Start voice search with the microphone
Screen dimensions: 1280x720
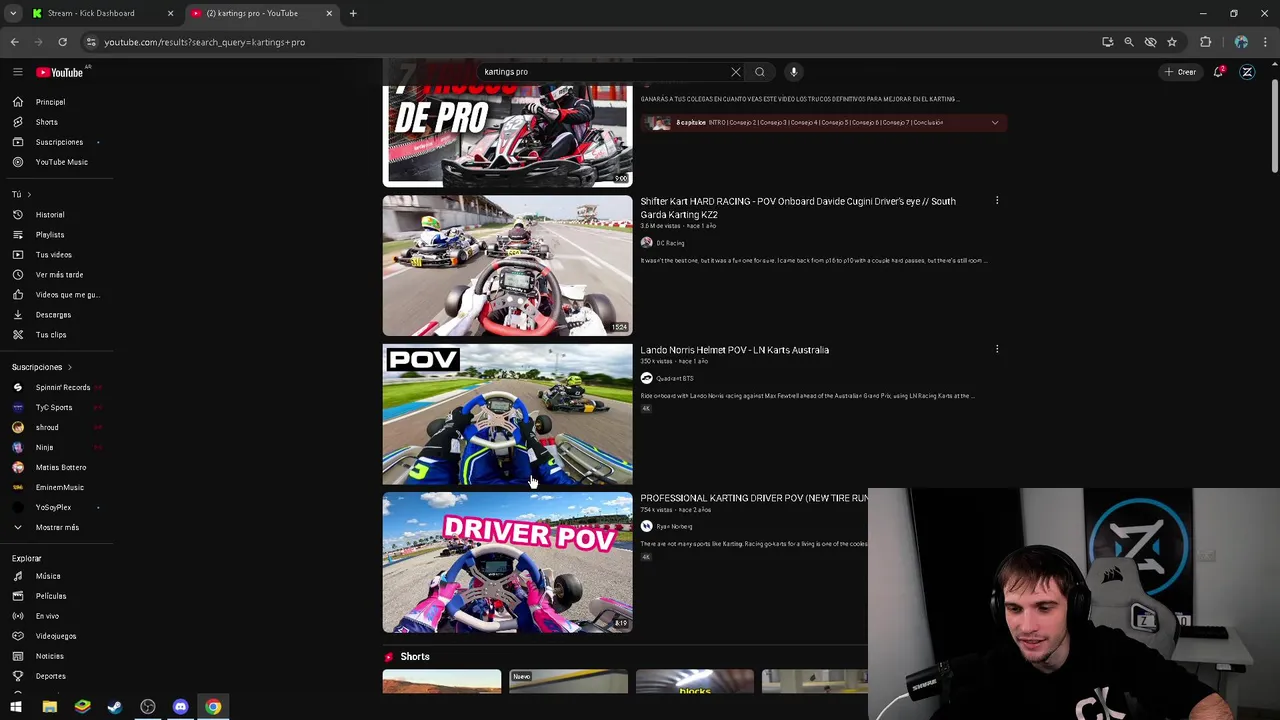point(793,72)
